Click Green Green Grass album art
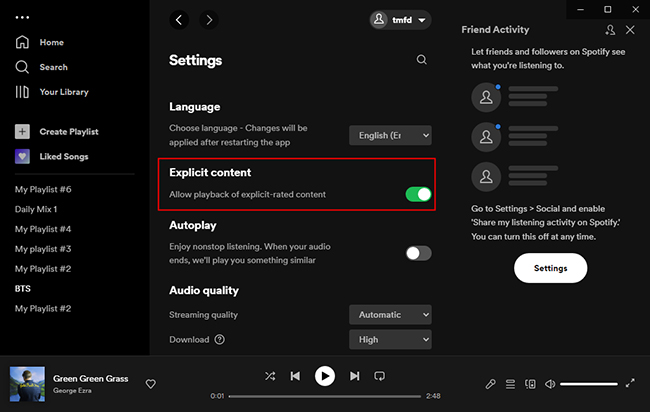 [x=27, y=384]
